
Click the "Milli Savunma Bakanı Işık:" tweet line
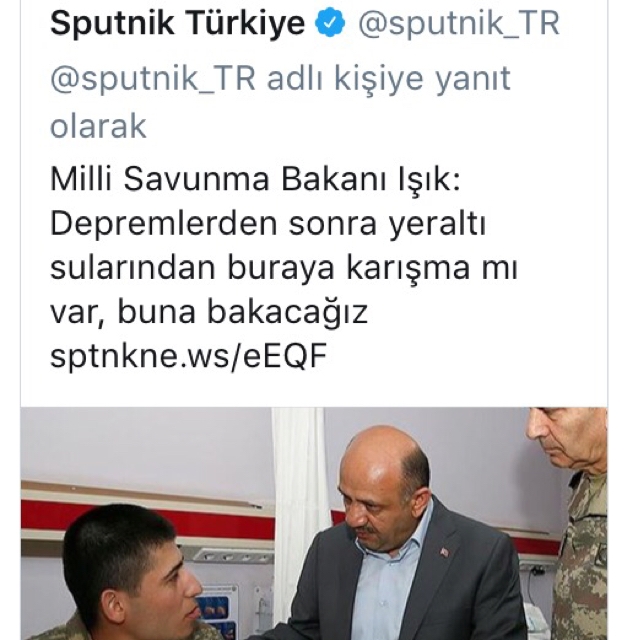tap(255, 179)
